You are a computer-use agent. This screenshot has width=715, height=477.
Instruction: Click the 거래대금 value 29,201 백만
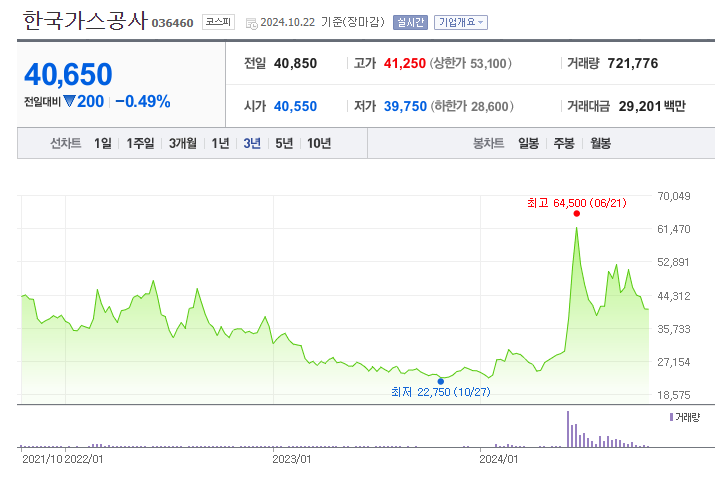click(x=652, y=106)
